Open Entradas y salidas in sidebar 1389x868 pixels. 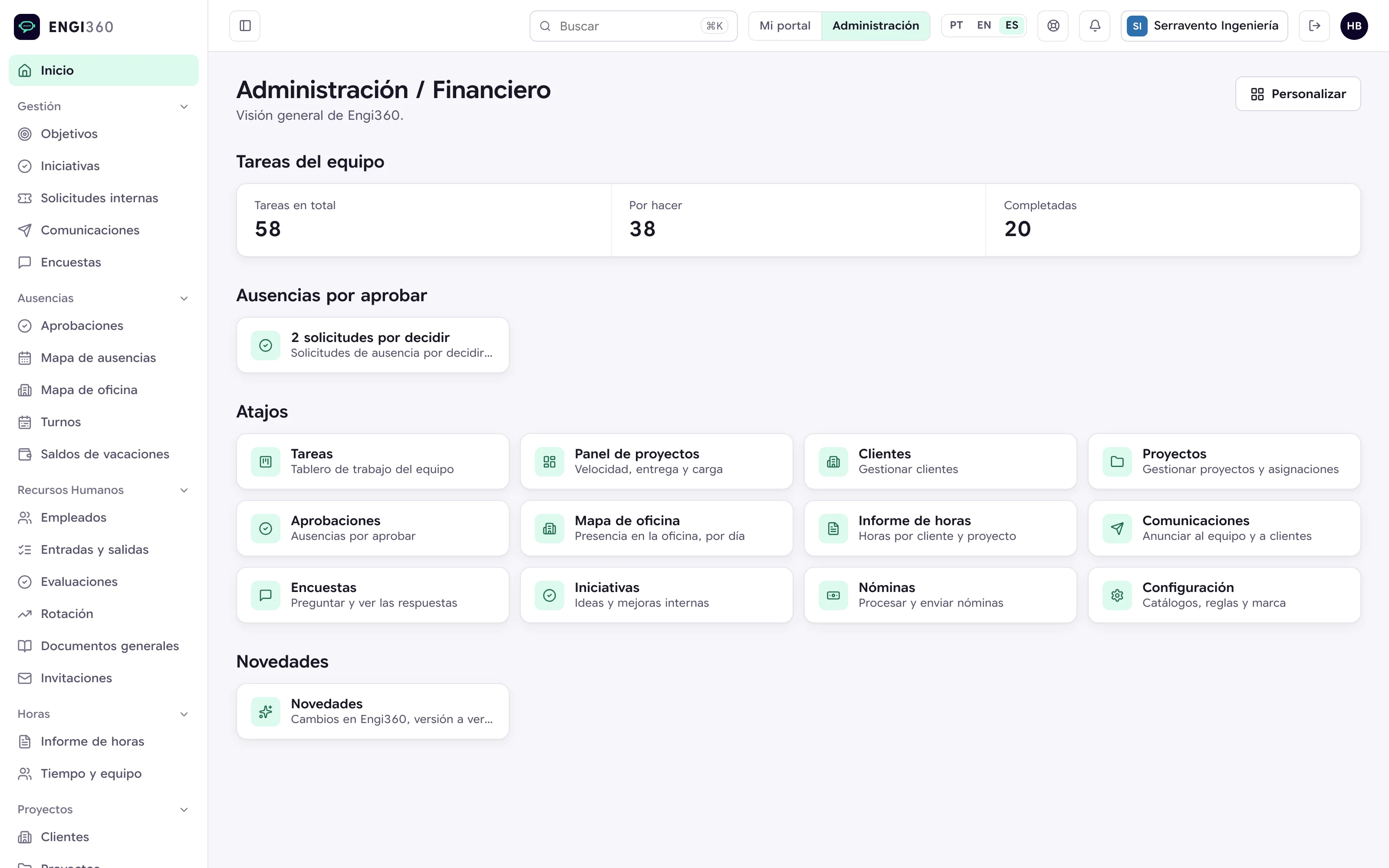tap(103, 549)
